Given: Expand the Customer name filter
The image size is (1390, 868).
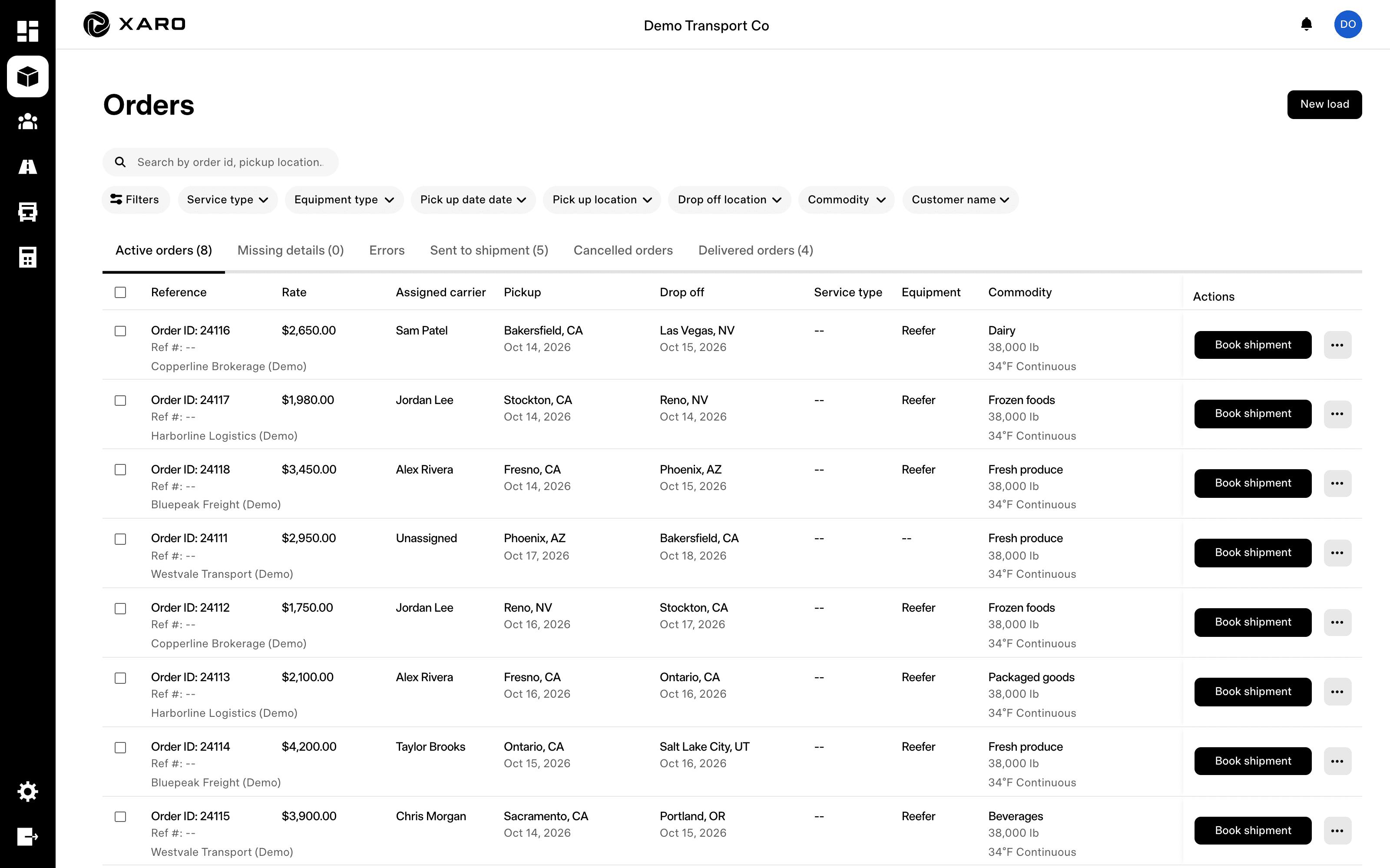Looking at the screenshot, I should tap(960, 200).
